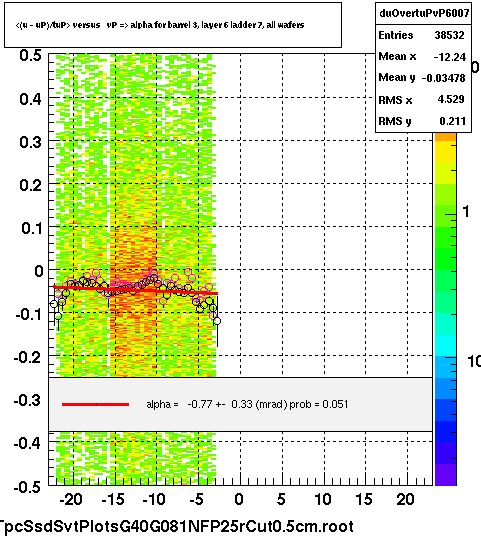Click the x-axis label -5

pyautogui.click(x=196, y=499)
